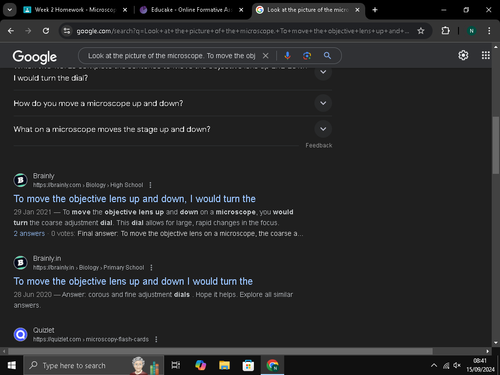Open Chrome extensions puzzle icon
500x375 pixels.
click(445, 31)
